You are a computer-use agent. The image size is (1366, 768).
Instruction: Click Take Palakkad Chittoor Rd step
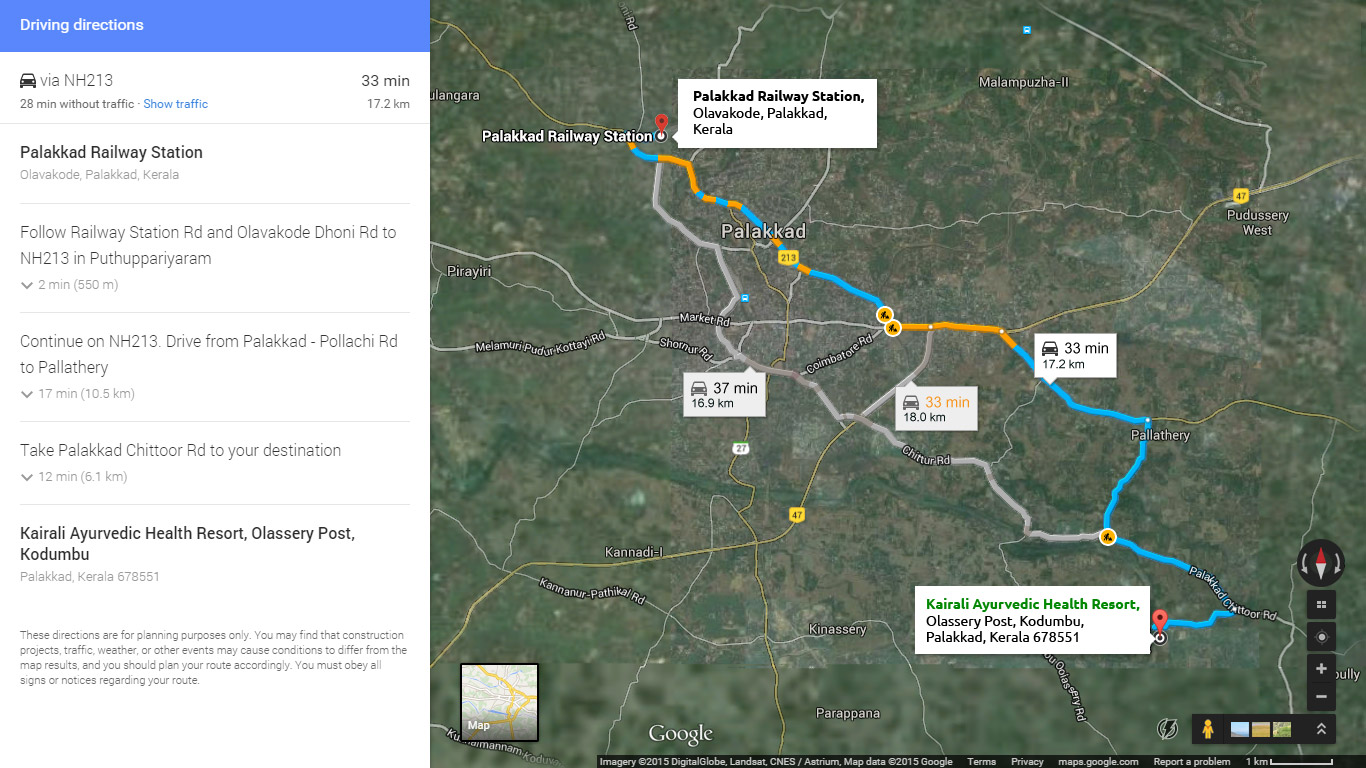[180, 451]
